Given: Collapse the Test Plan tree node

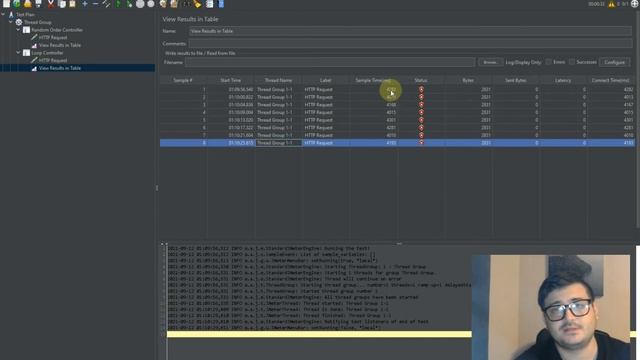Looking at the screenshot, I should click(3, 14).
